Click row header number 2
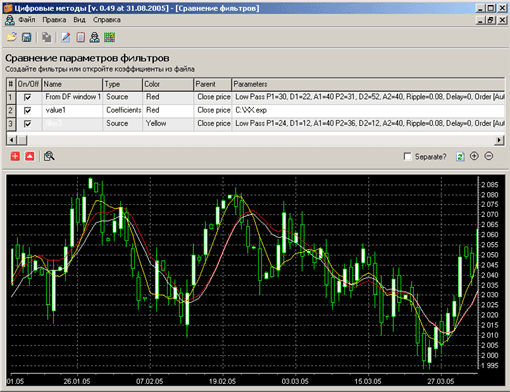 (11, 111)
